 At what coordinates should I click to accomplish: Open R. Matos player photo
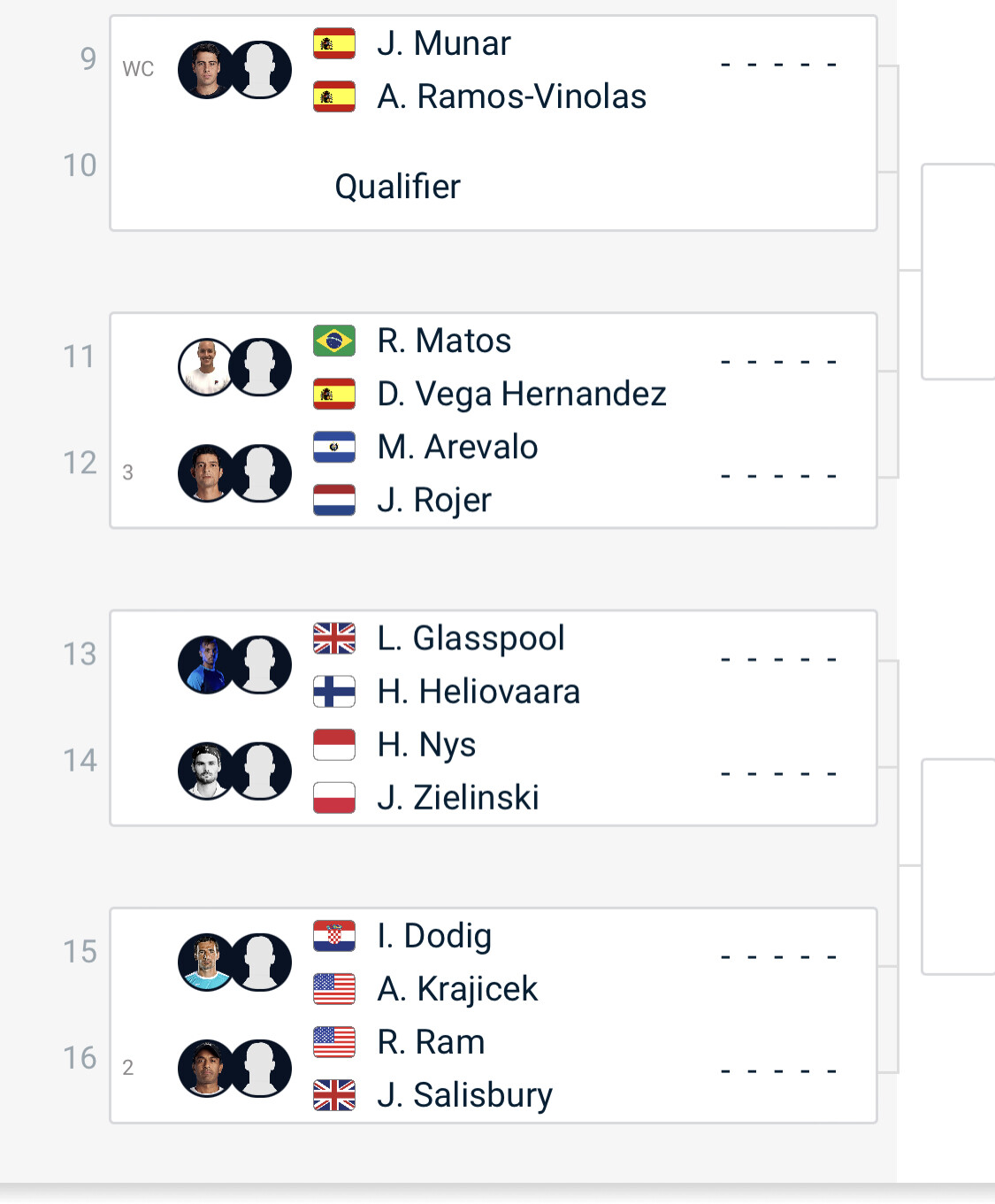(206, 367)
